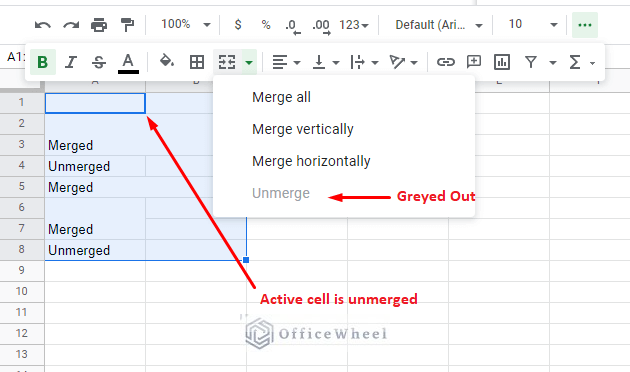Select the Paint format roller icon

[127, 25]
